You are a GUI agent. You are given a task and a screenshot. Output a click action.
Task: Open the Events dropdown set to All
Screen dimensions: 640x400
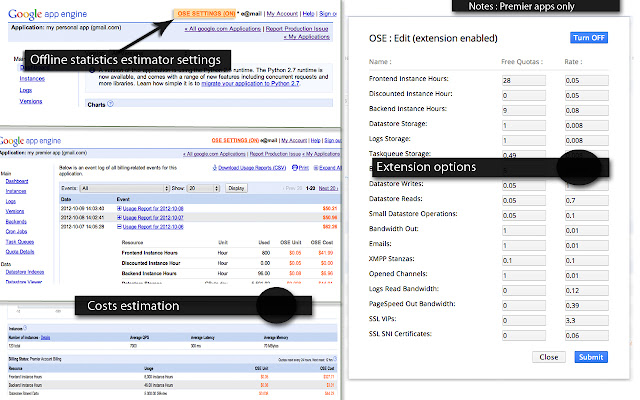[124, 188]
